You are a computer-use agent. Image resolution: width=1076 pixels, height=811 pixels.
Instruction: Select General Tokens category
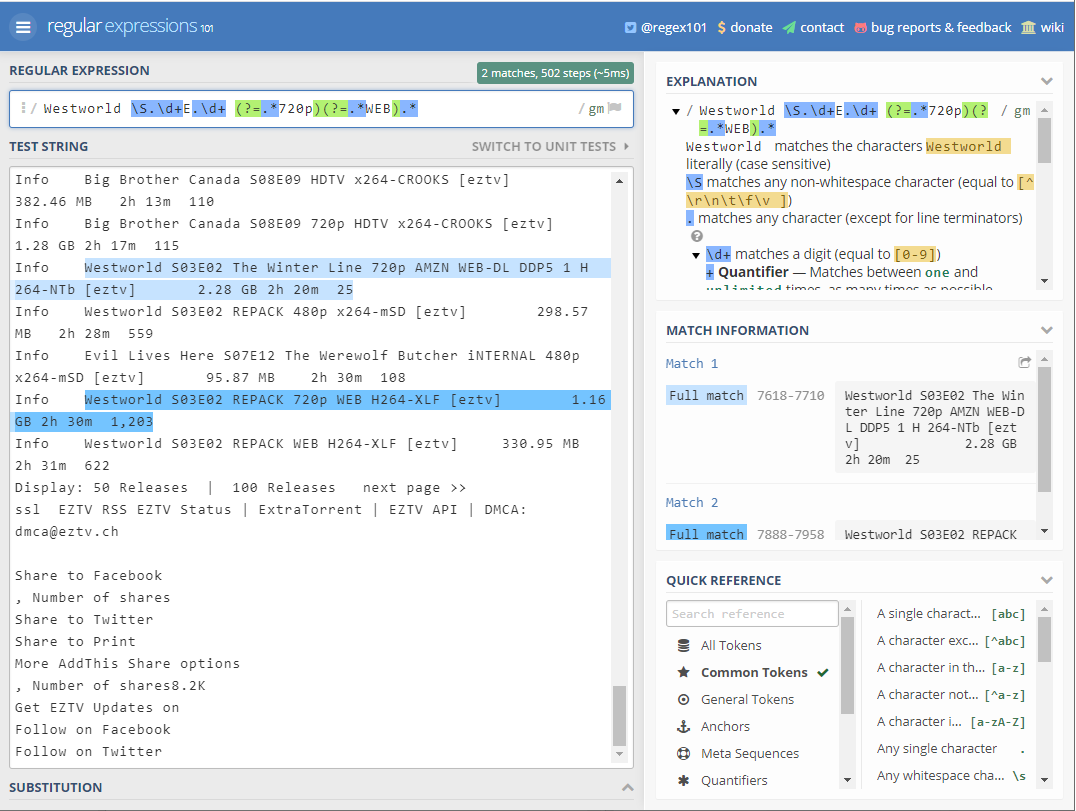click(747, 700)
